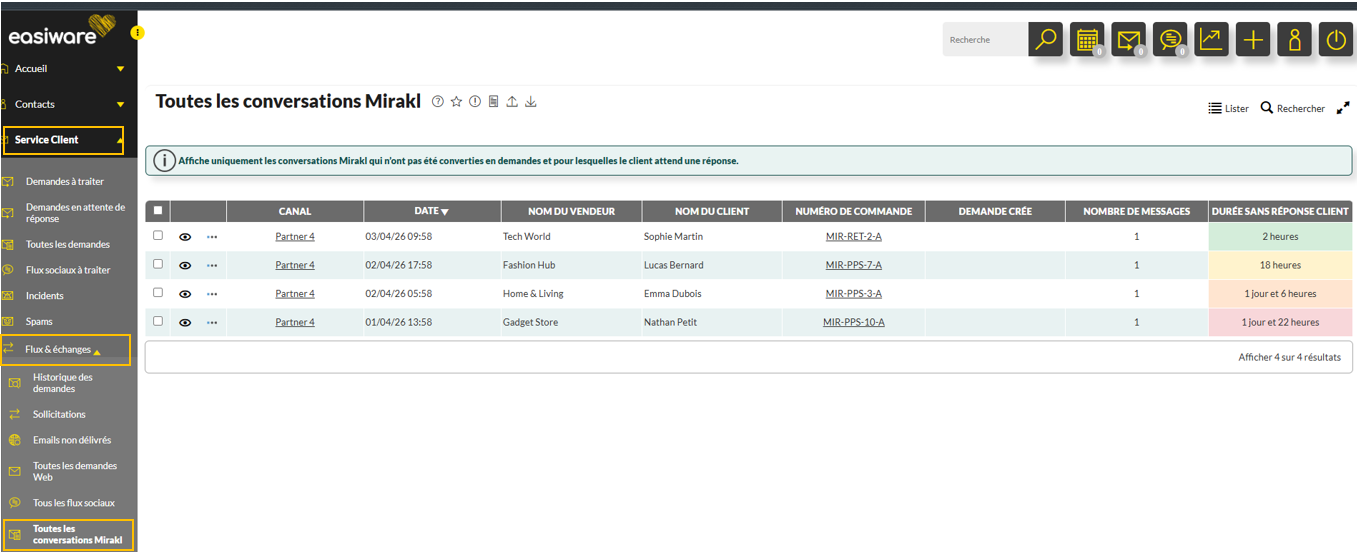The height and width of the screenshot is (552, 1357).
Task: Expand the Accueil menu arrow
Action: point(121,69)
